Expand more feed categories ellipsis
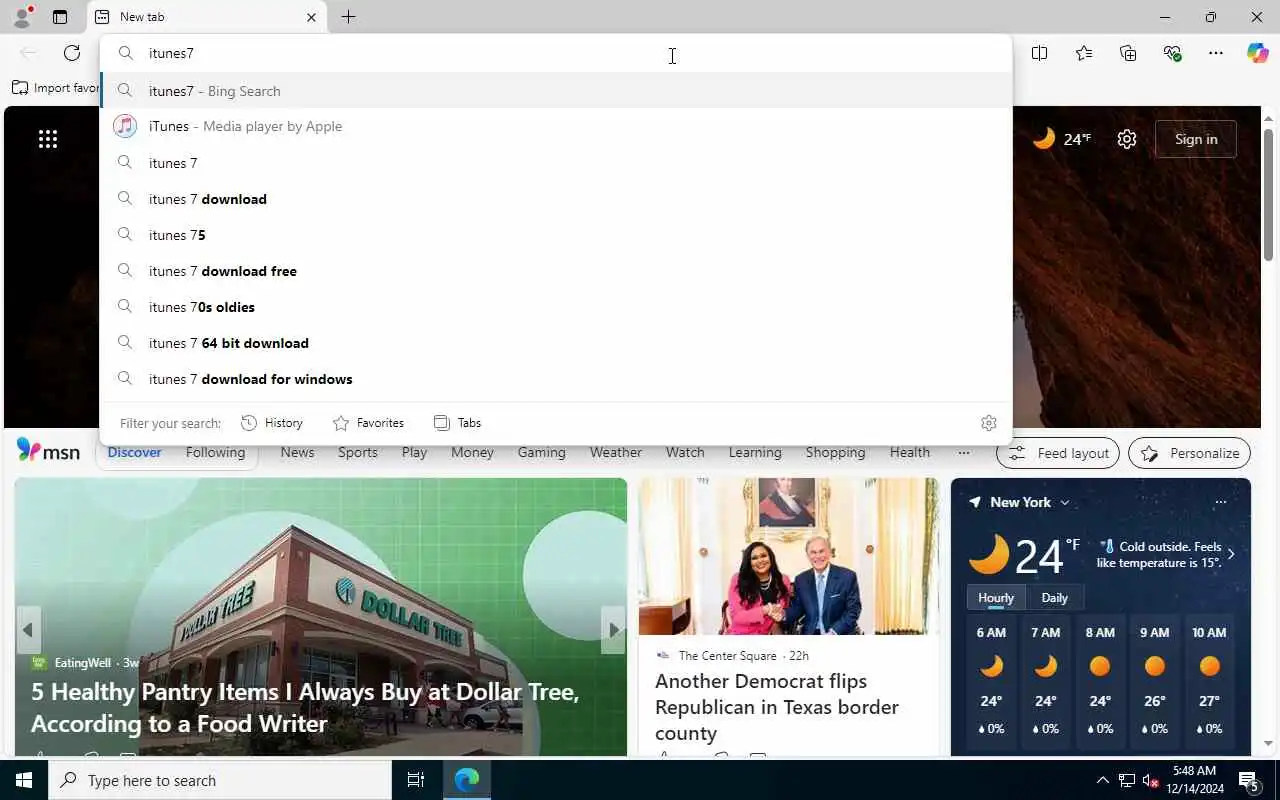 963,453
